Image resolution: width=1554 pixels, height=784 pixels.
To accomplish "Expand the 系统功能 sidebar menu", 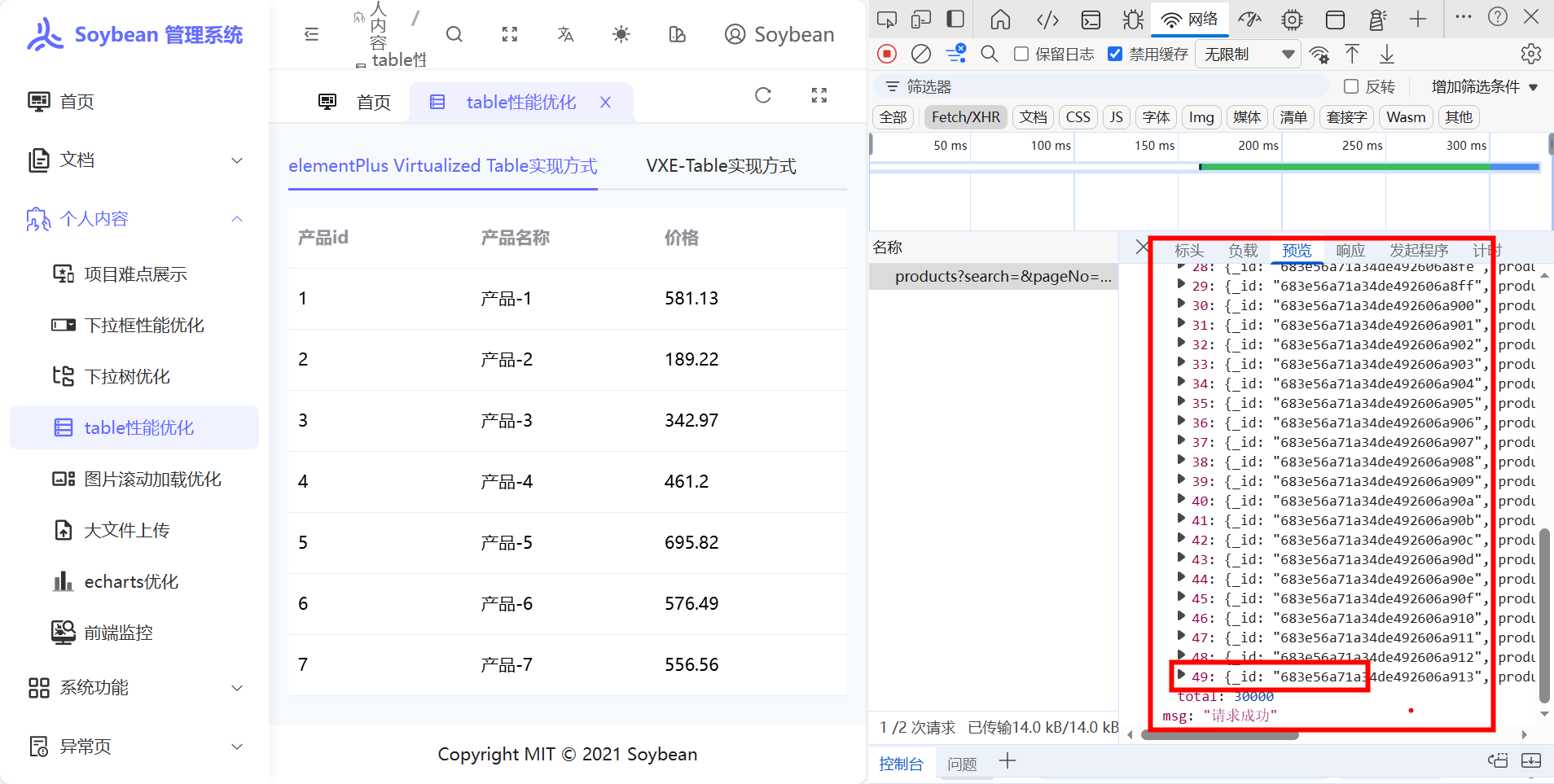I will (x=134, y=688).
